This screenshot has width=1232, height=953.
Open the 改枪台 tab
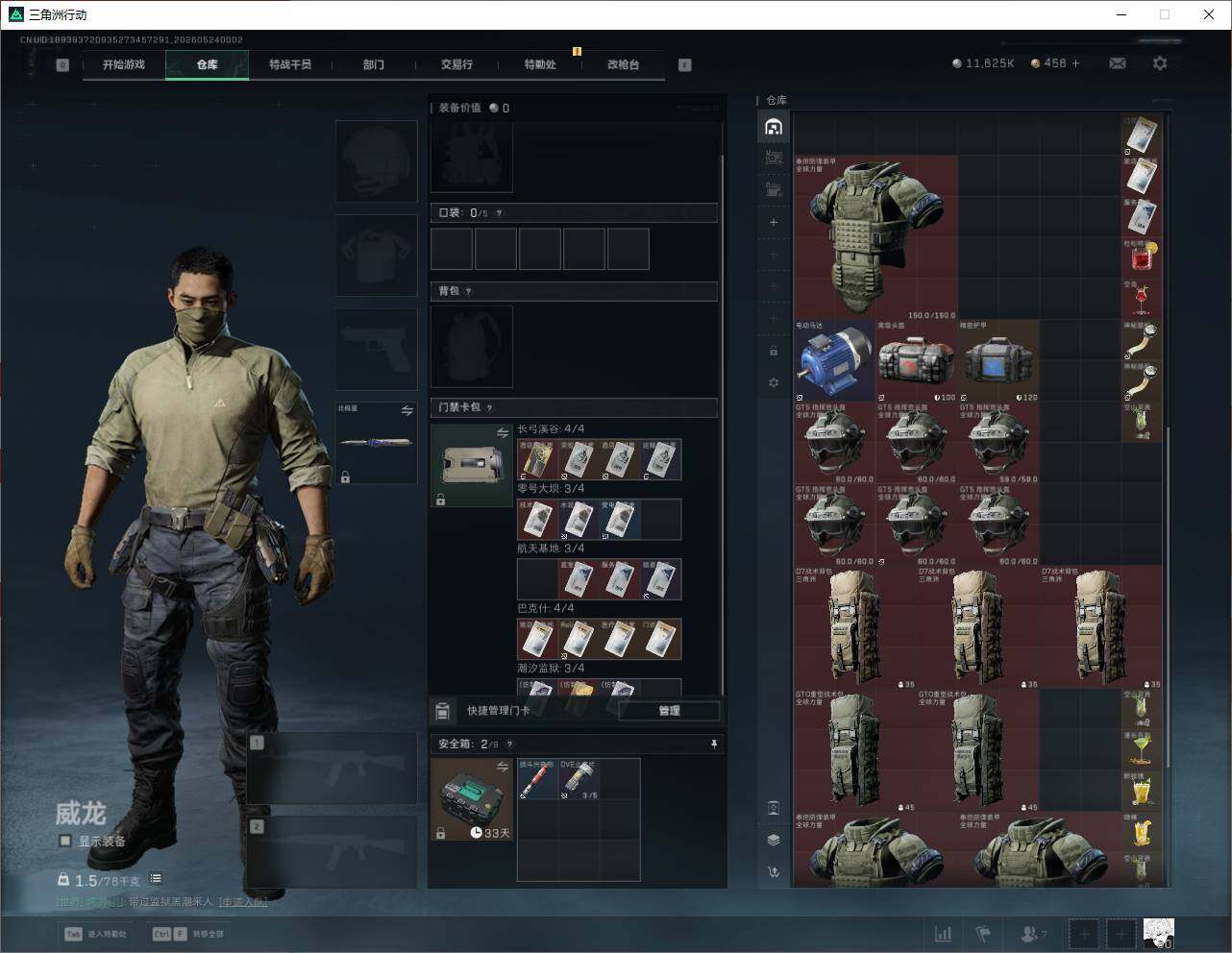pyautogui.click(x=623, y=64)
